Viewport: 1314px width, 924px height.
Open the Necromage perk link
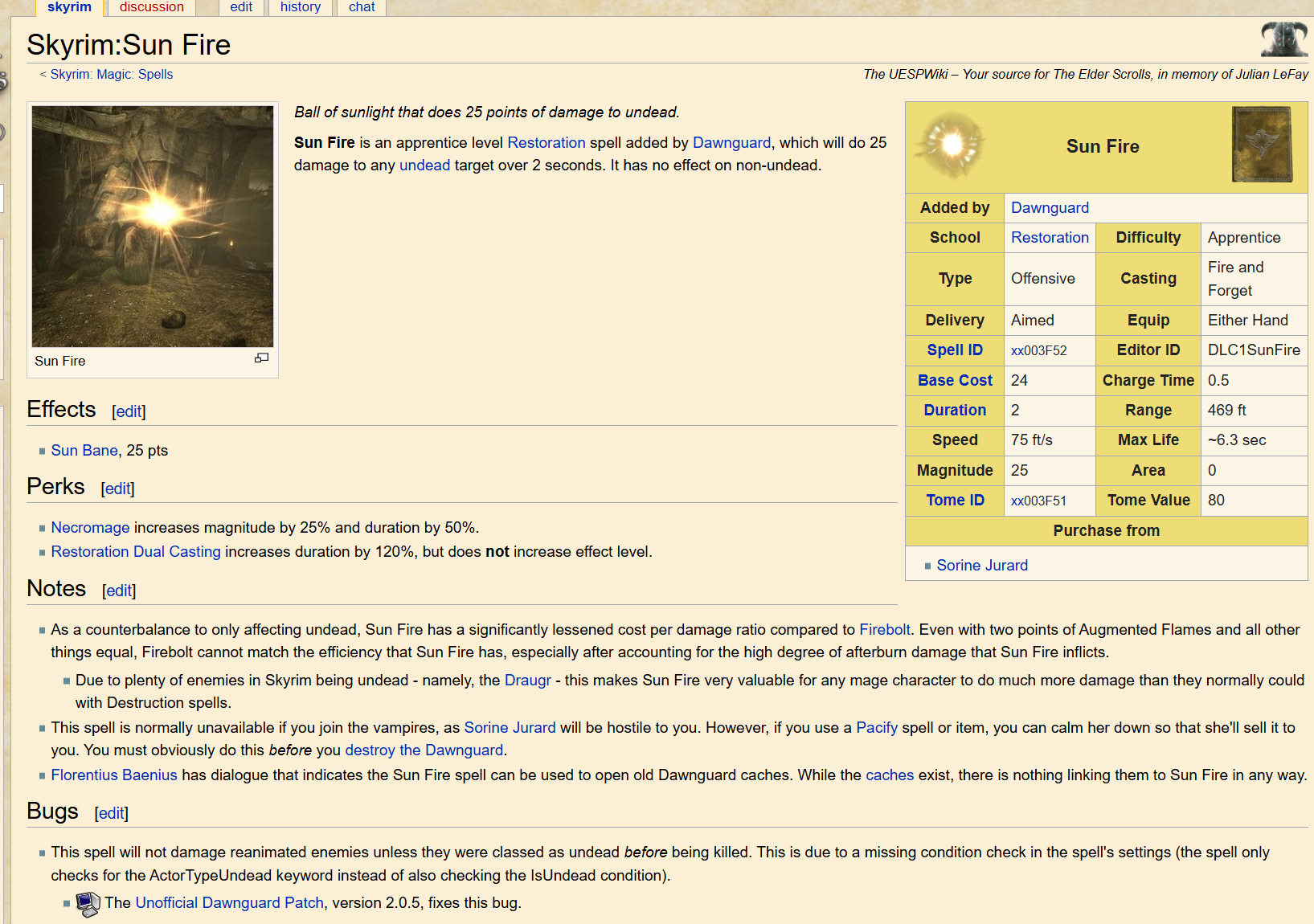coord(91,528)
